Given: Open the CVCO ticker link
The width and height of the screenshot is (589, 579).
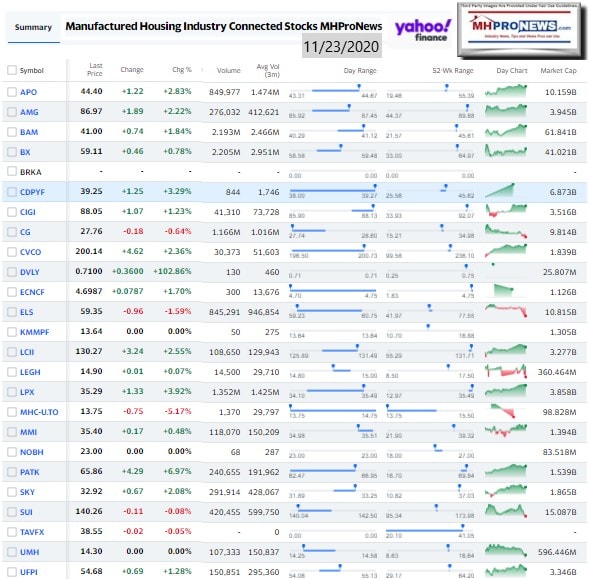Looking at the screenshot, I should (30, 252).
